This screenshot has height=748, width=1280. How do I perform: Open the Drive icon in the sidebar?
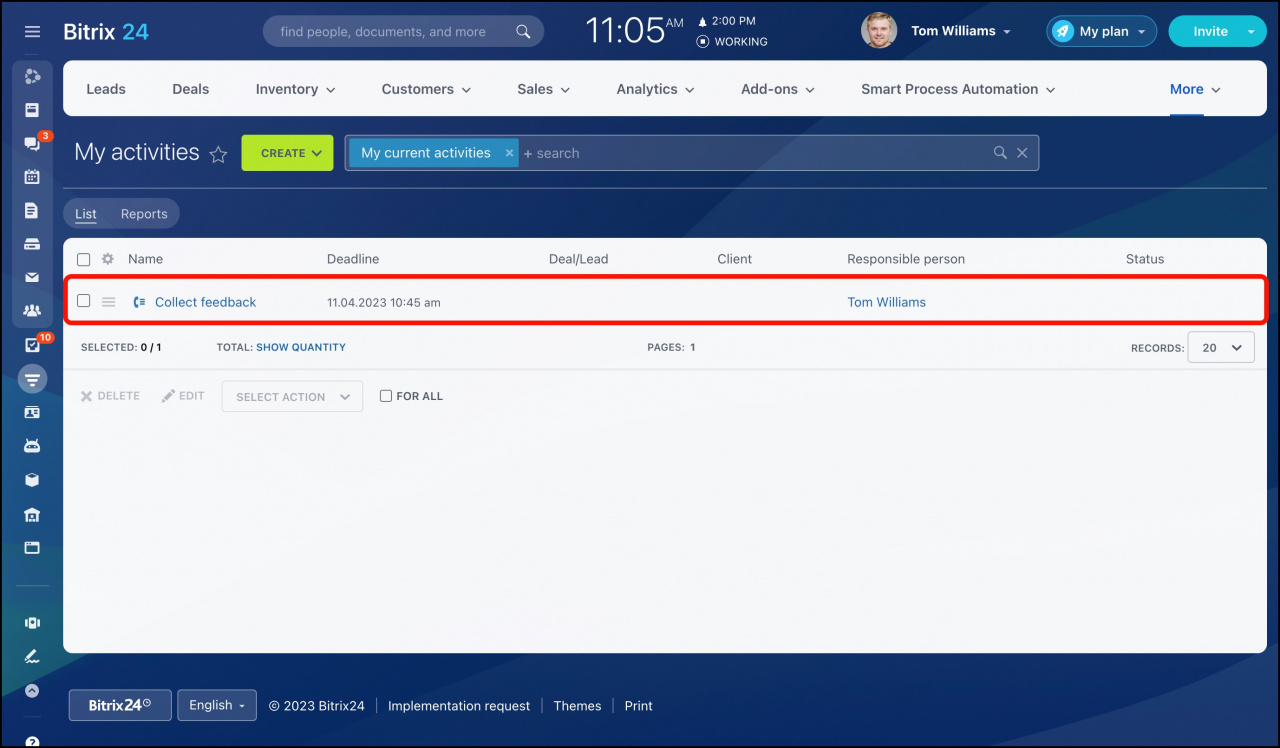pos(32,244)
